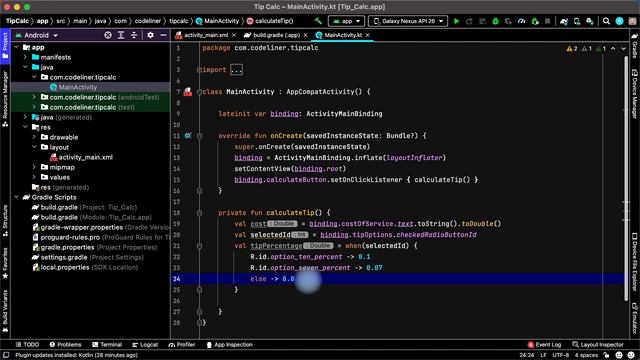Expand the folded import block
Screen dimensions: 640x360
[236, 70]
